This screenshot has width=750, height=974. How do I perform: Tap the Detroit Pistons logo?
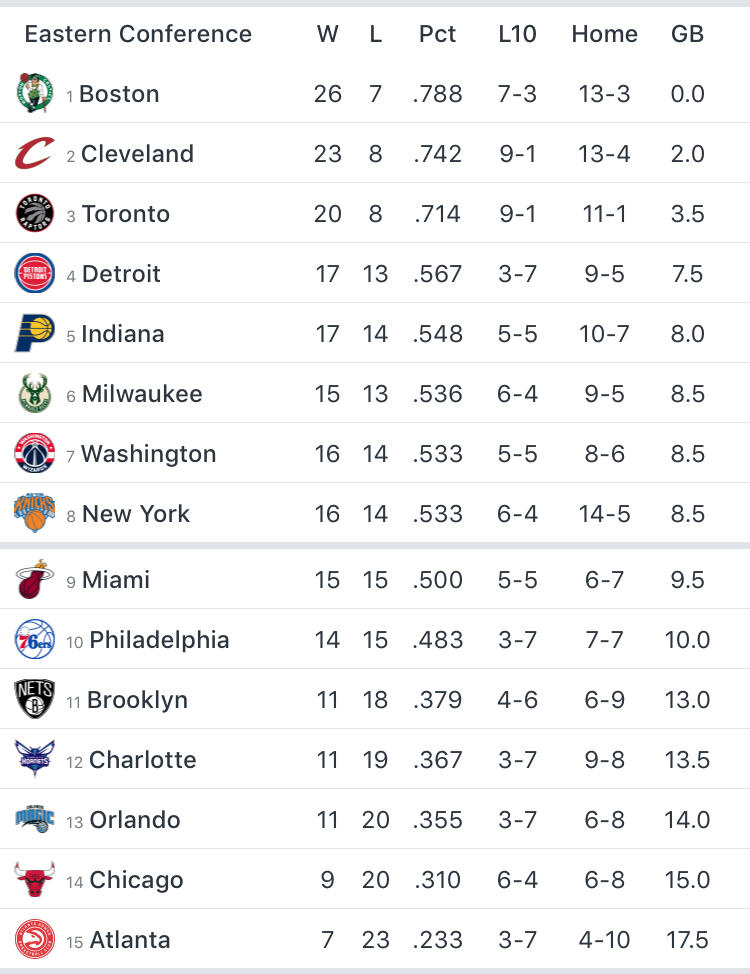34,273
